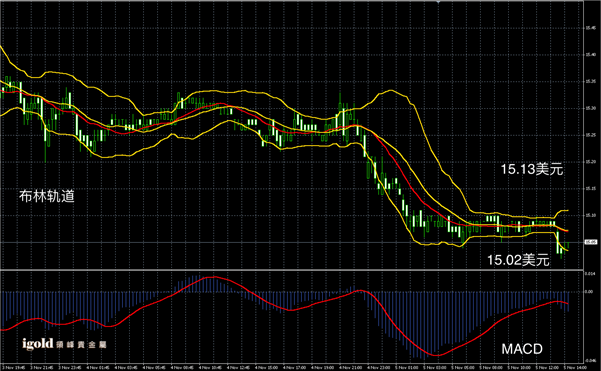This screenshot has height=371, width=601.
Task: Select the current price tag 15.05
Action: point(591,242)
